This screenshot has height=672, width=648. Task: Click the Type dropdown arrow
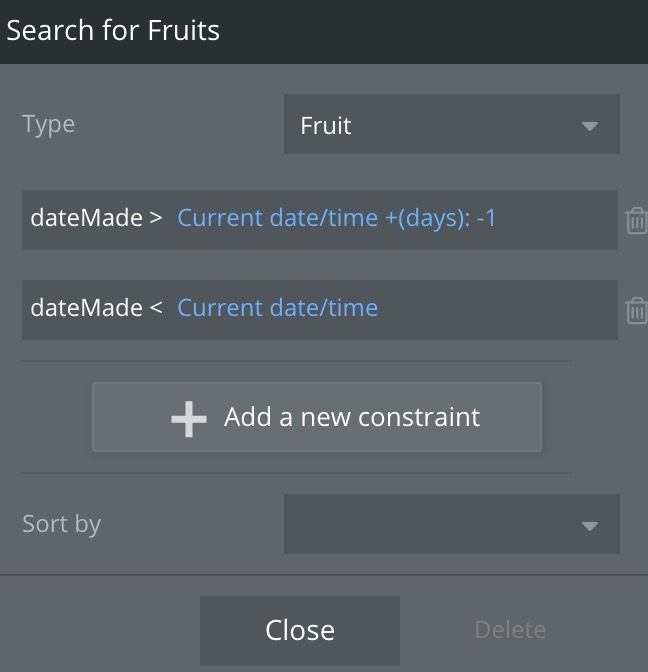pos(589,126)
